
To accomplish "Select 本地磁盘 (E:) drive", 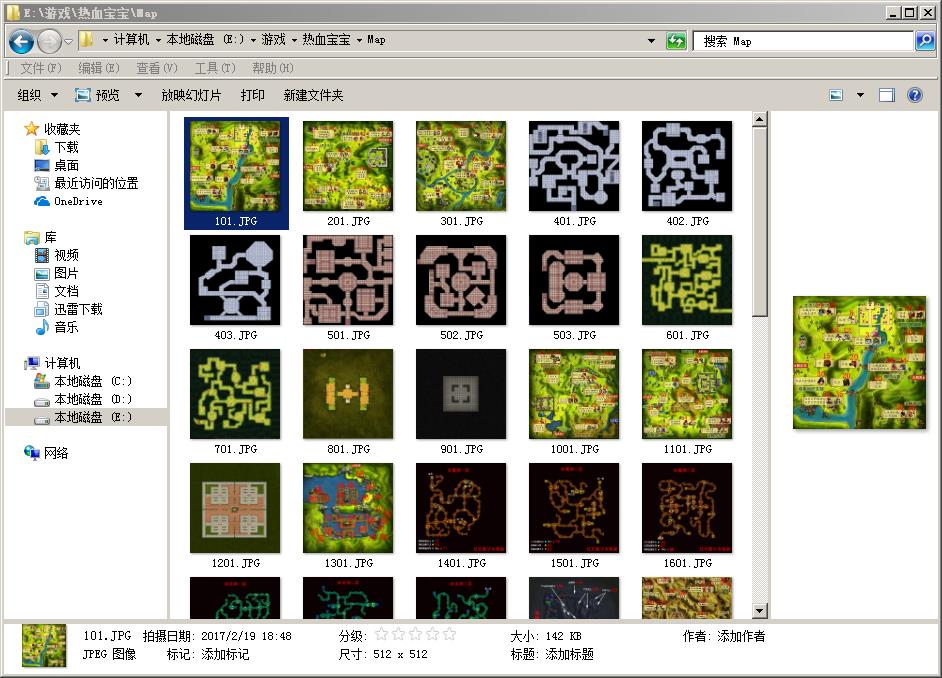I will pyautogui.click(x=86, y=417).
